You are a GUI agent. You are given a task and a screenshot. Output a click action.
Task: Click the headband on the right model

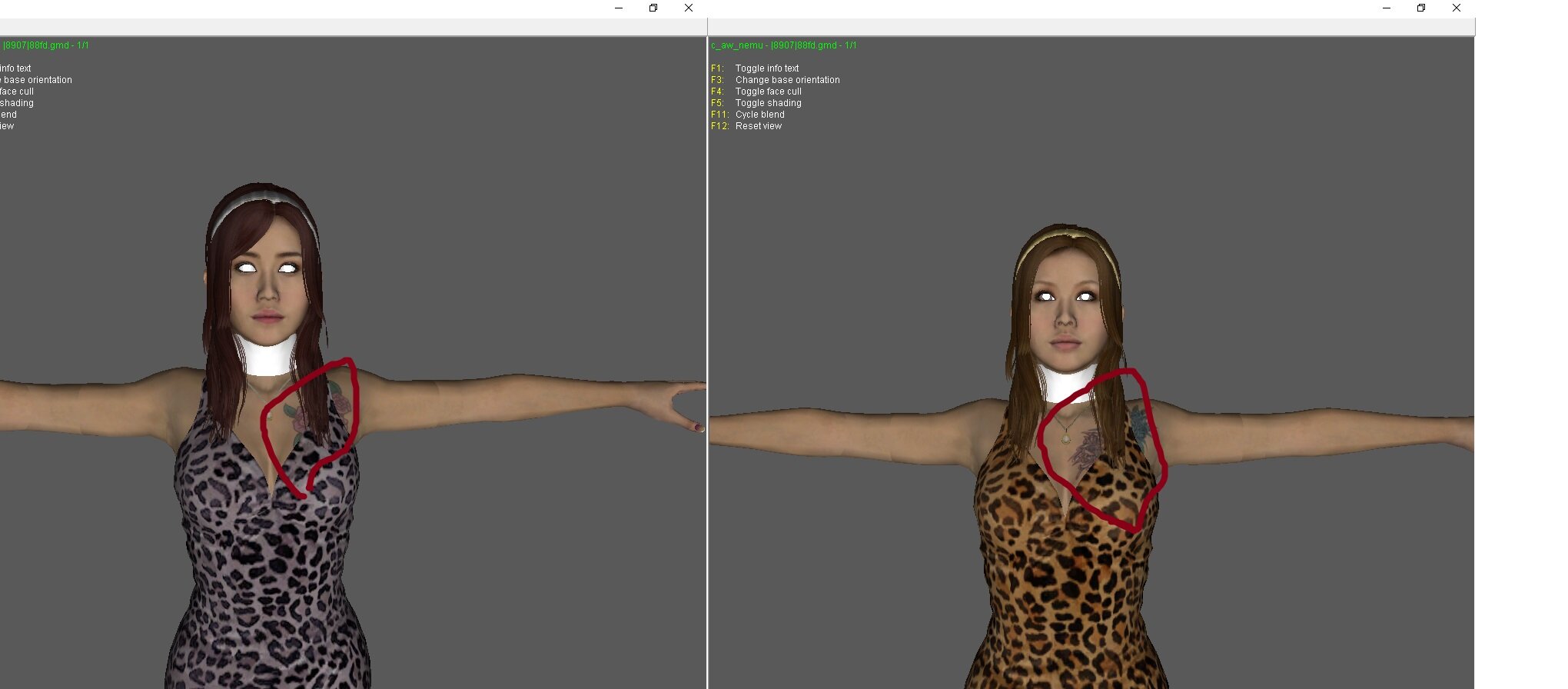coord(1067,233)
